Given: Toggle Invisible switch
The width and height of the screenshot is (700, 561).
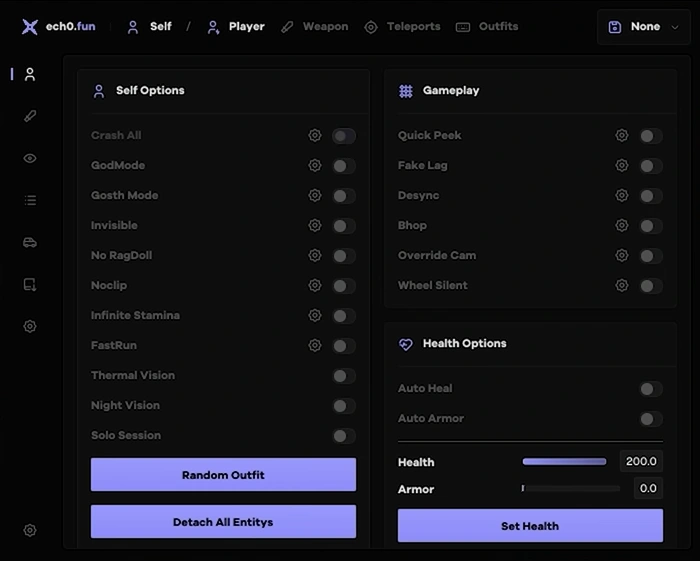Looking at the screenshot, I should [344, 226].
